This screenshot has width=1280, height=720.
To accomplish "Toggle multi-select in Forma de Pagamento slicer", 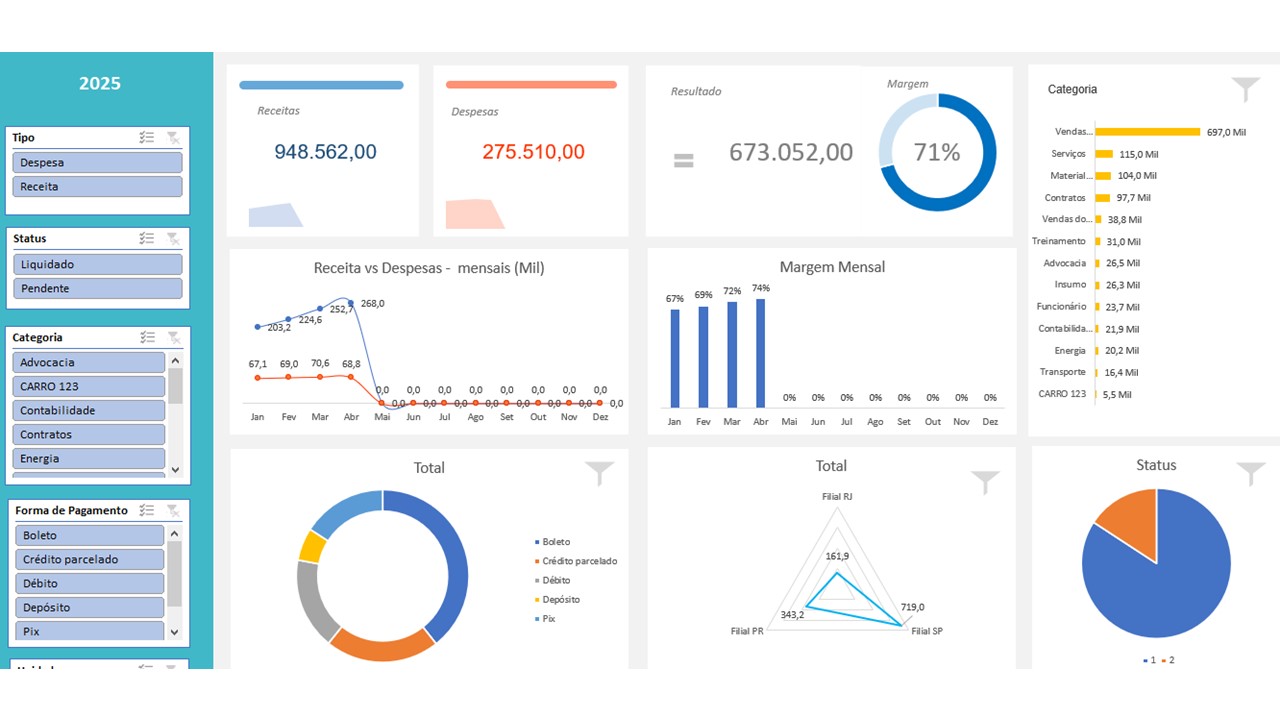I will (147, 510).
